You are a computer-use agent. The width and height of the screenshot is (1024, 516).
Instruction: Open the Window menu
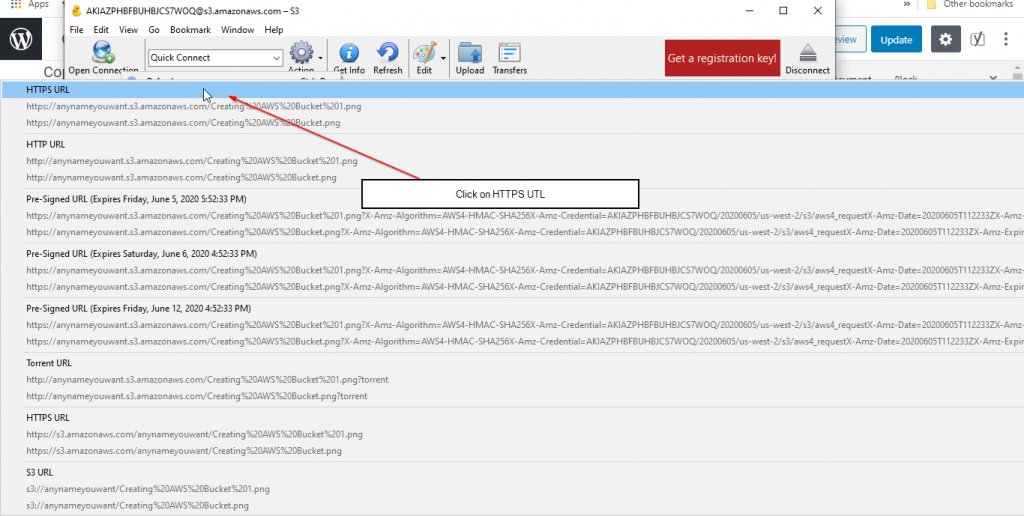click(238, 29)
